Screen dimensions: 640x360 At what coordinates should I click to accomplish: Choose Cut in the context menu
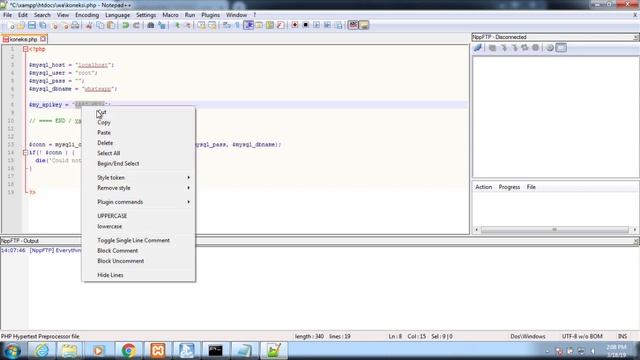[138, 112]
